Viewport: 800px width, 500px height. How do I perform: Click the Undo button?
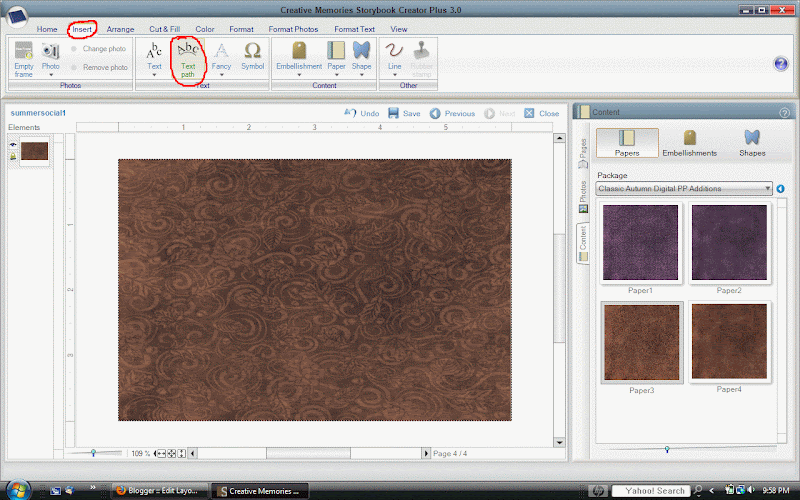click(x=362, y=114)
